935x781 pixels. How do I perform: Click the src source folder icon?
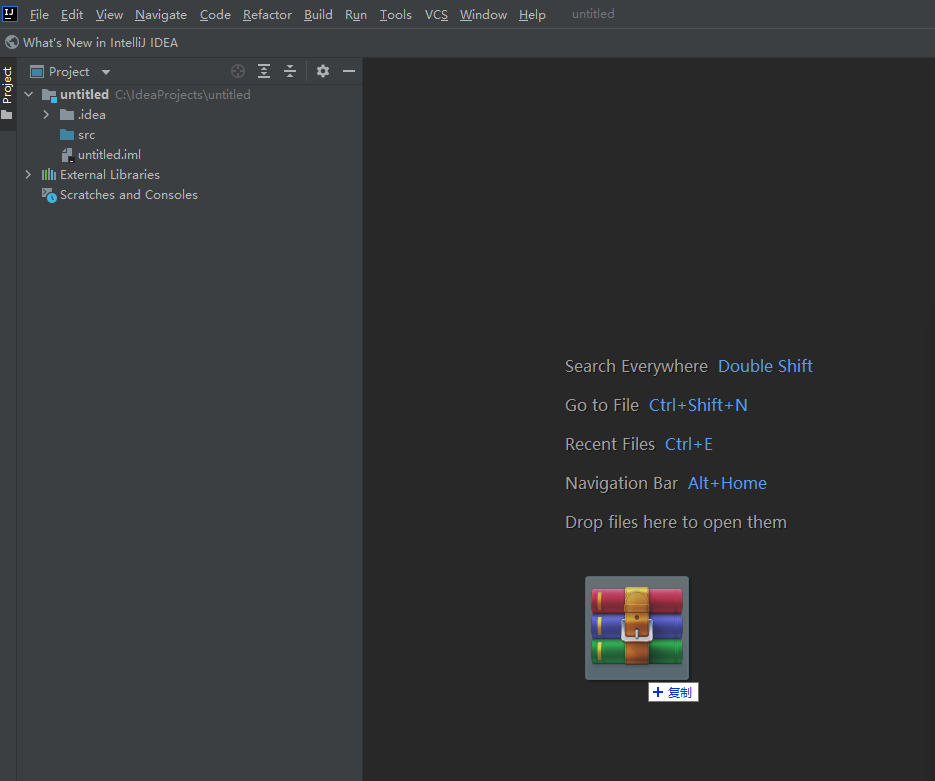tap(67, 135)
